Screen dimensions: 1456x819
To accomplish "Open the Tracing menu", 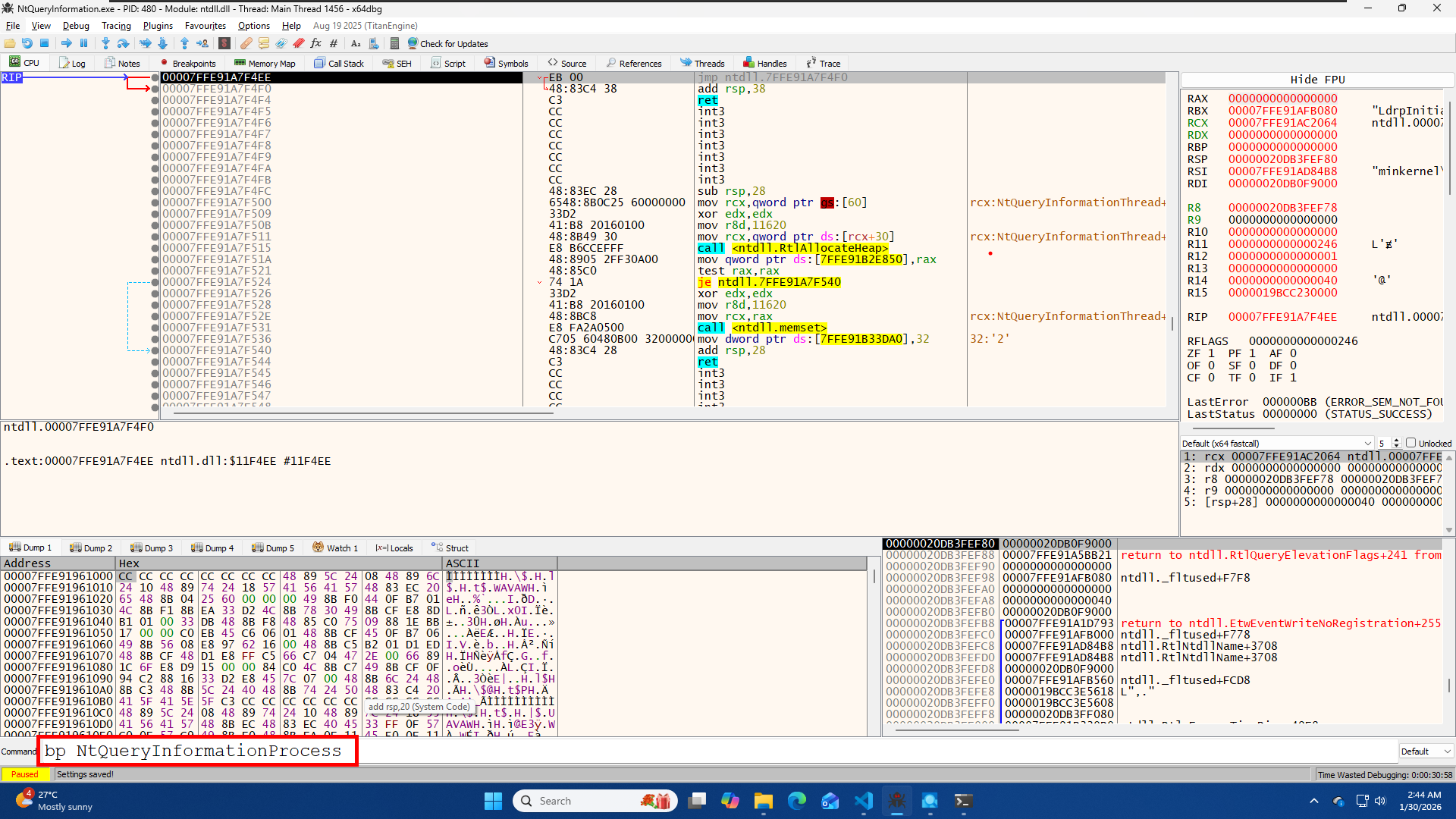I will tap(116, 25).
